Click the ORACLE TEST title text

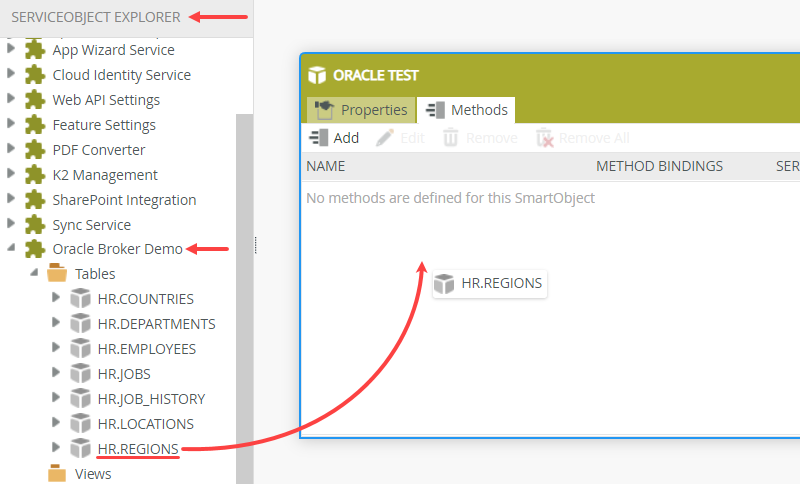pyautogui.click(x=376, y=75)
